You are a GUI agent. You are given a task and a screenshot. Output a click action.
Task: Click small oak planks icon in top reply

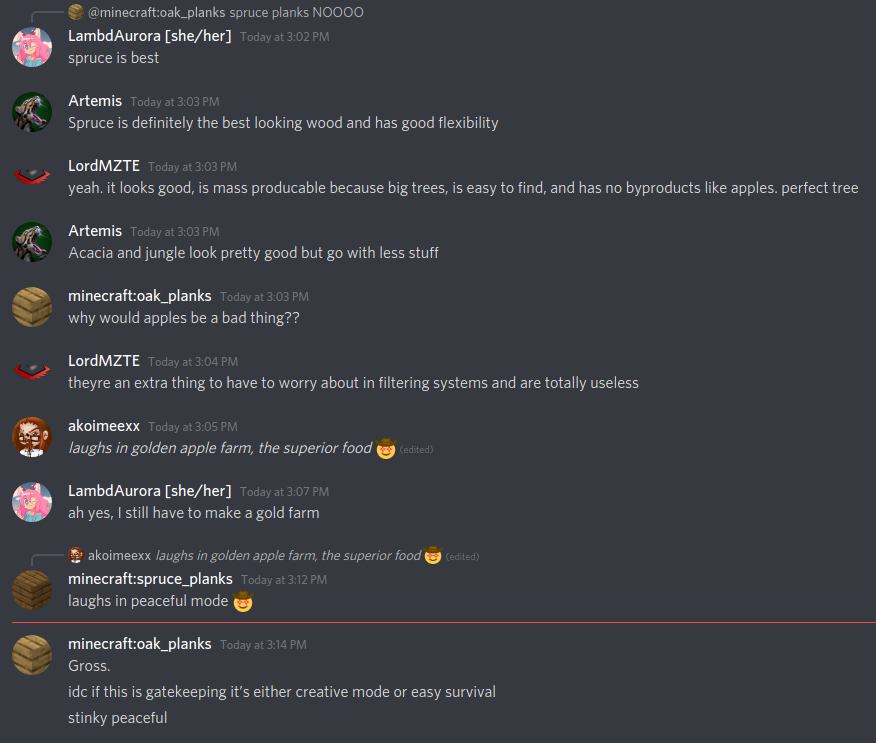tap(76, 12)
